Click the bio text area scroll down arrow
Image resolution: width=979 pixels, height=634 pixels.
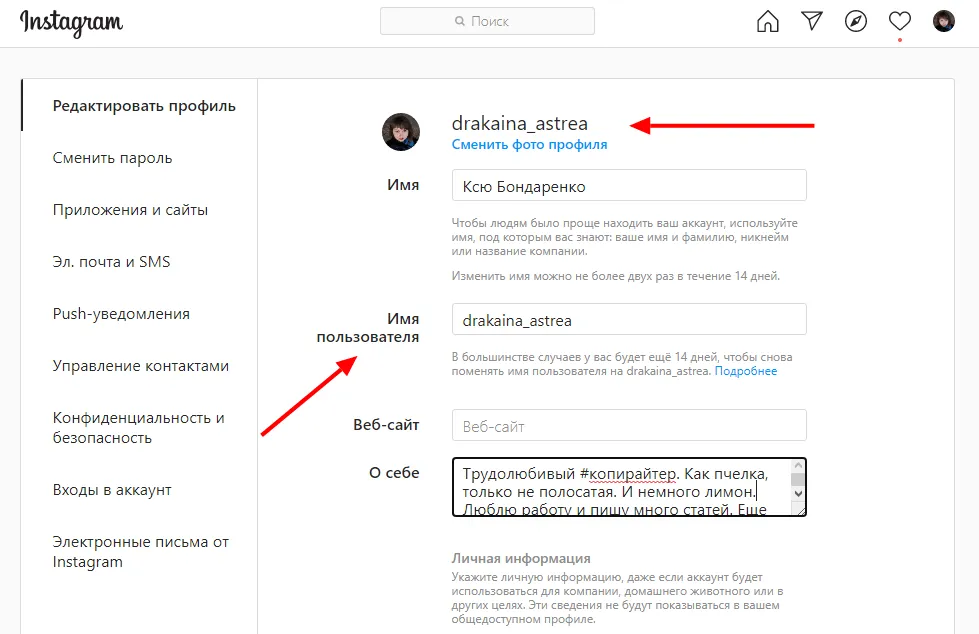click(x=798, y=493)
